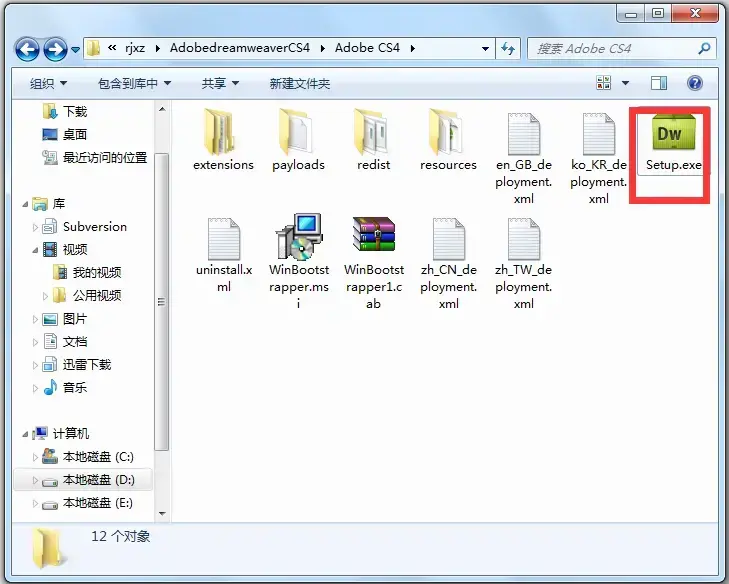Select 计算机 in the tree
The image size is (729, 584).
click(71, 433)
